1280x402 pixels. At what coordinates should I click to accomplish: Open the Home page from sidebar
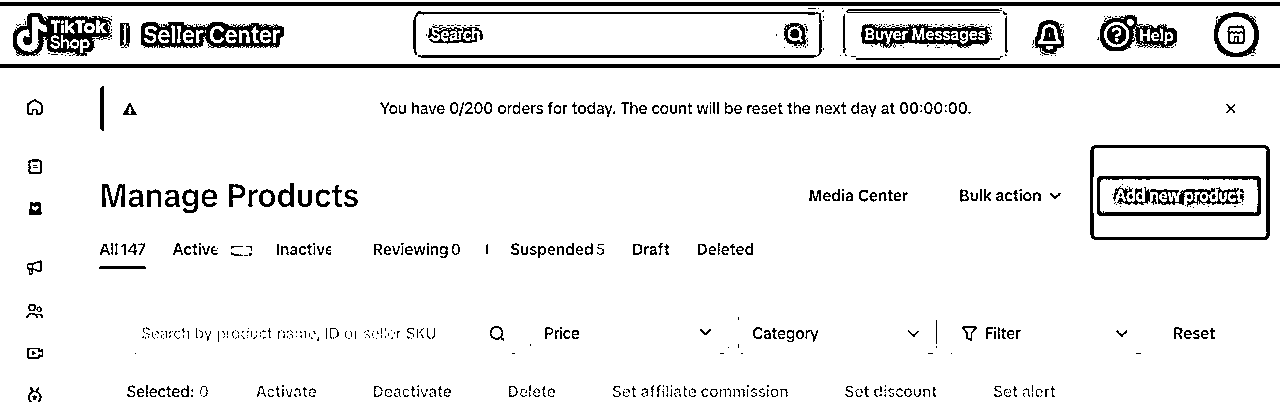pos(36,108)
